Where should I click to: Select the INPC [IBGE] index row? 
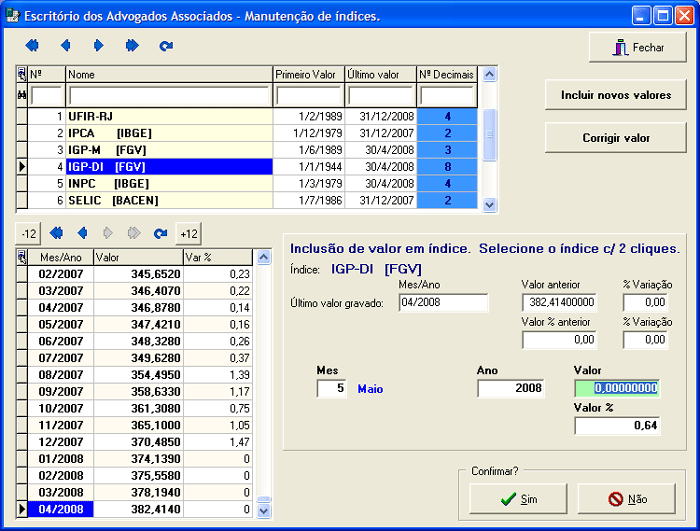[x=246, y=184]
